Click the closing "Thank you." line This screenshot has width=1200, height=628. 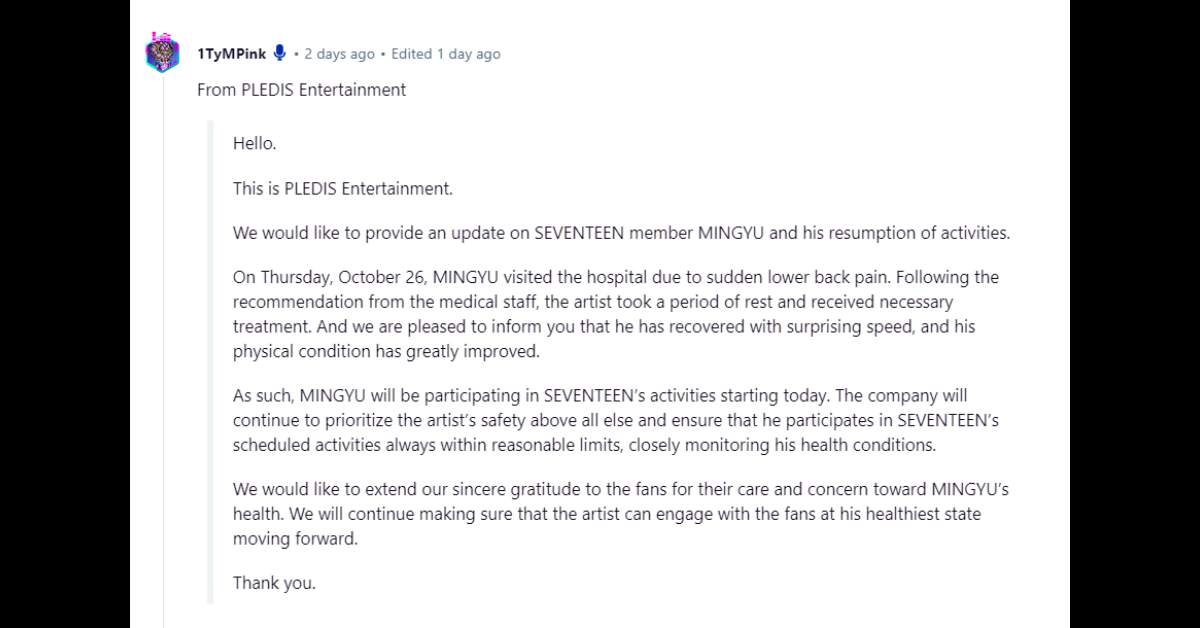[x=274, y=583]
